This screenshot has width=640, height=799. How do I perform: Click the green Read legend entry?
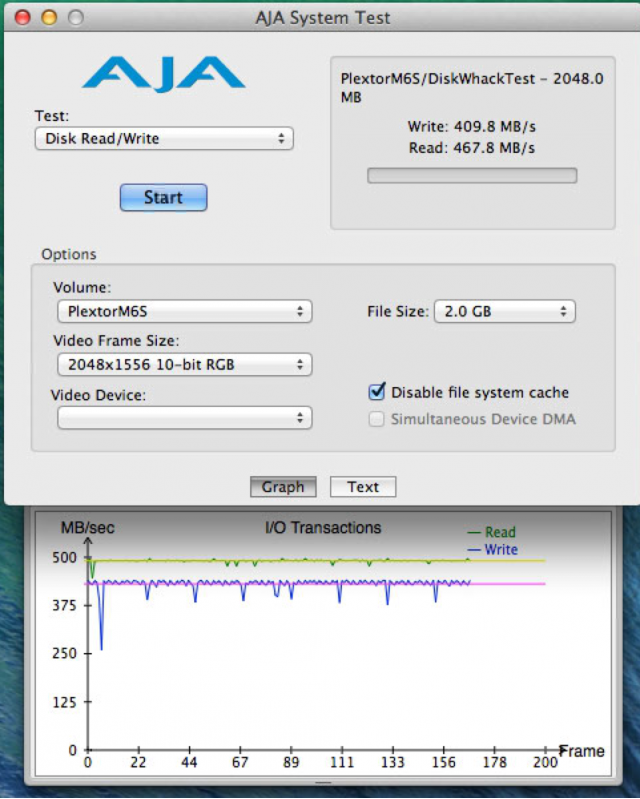[492, 532]
